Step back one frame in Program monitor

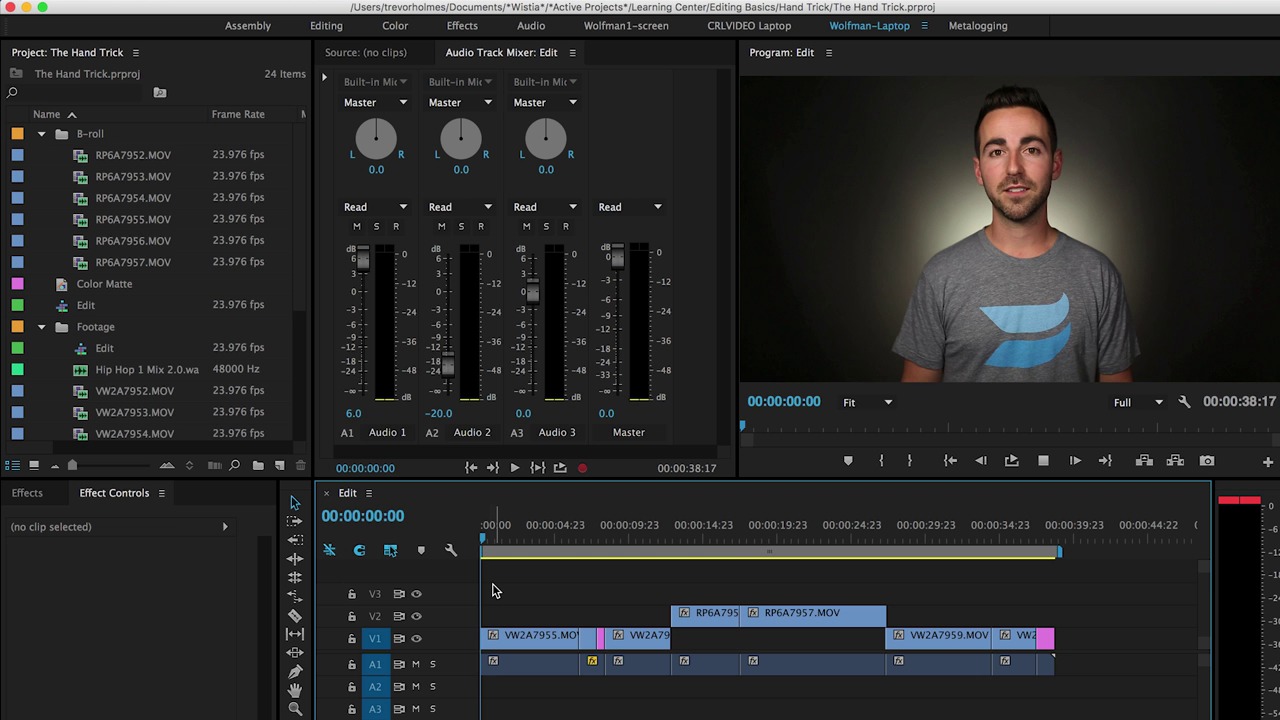(981, 461)
